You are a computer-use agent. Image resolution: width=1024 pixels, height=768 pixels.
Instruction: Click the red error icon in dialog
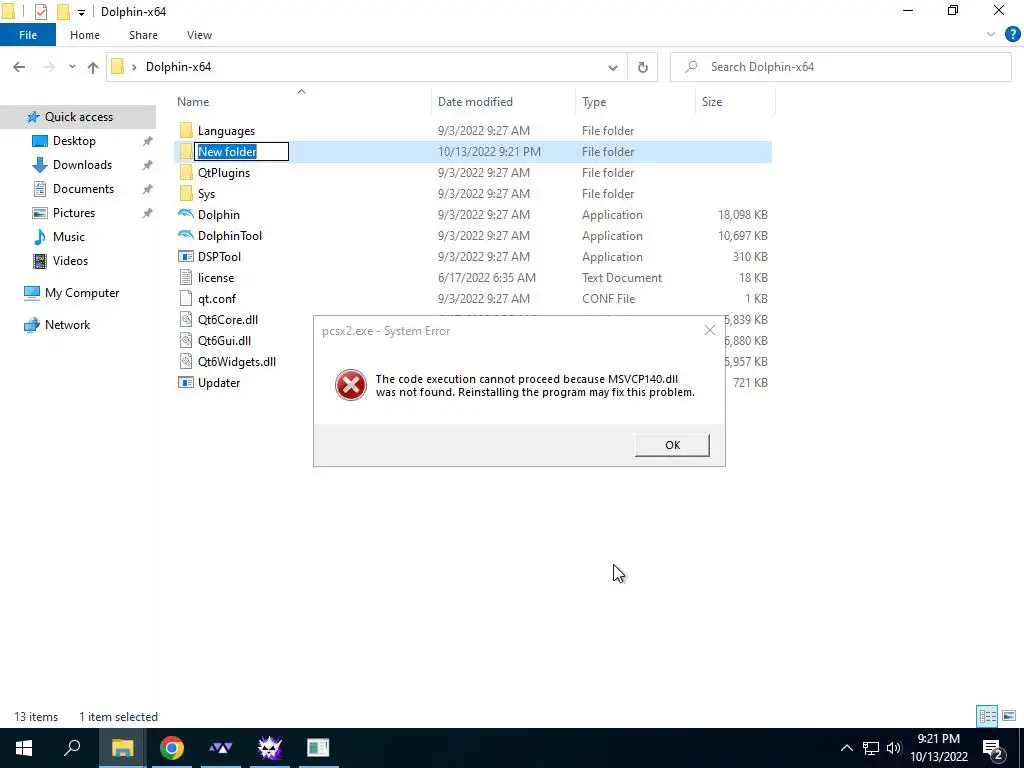pos(351,385)
